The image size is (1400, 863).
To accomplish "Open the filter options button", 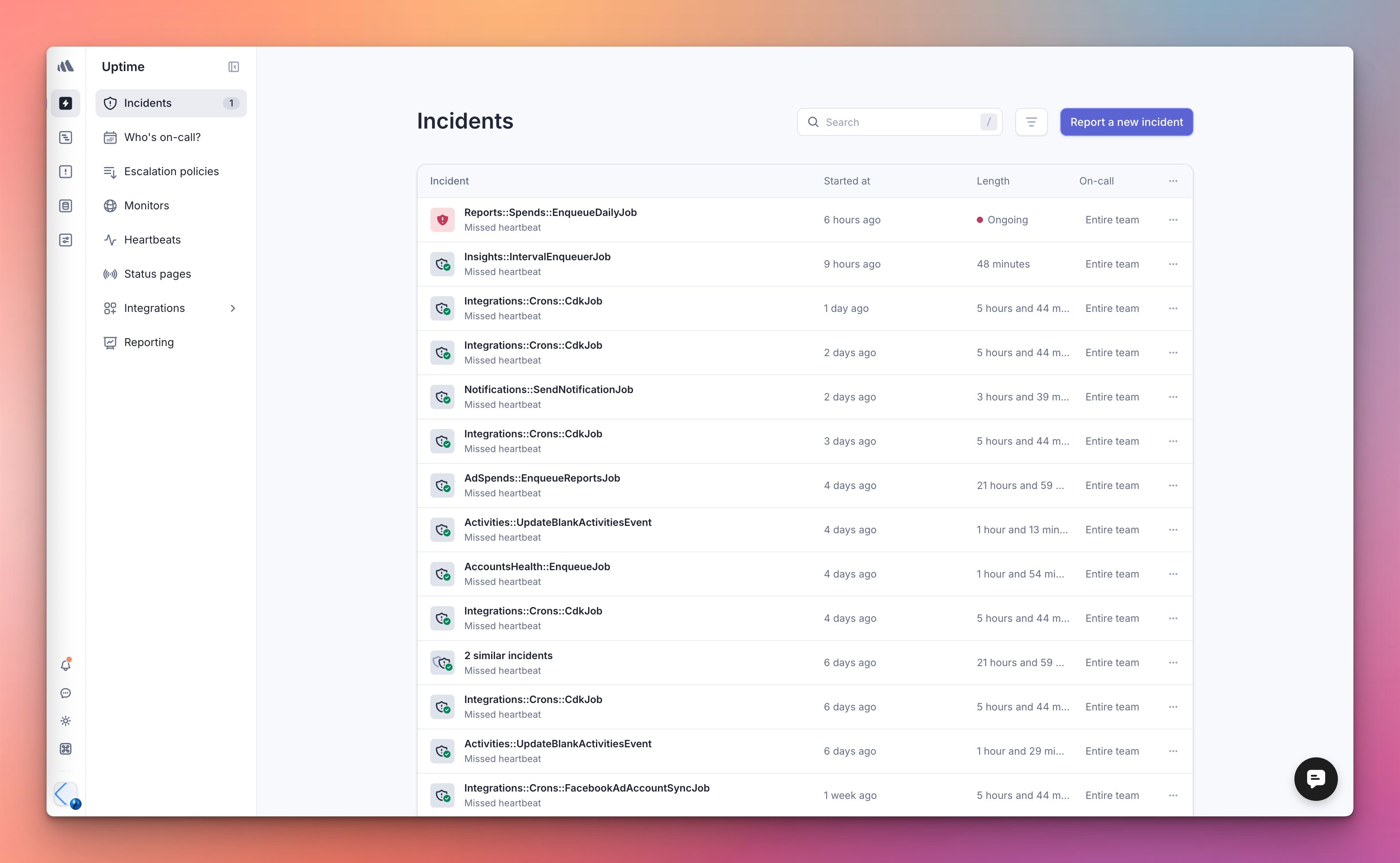I will (1031, 122).
